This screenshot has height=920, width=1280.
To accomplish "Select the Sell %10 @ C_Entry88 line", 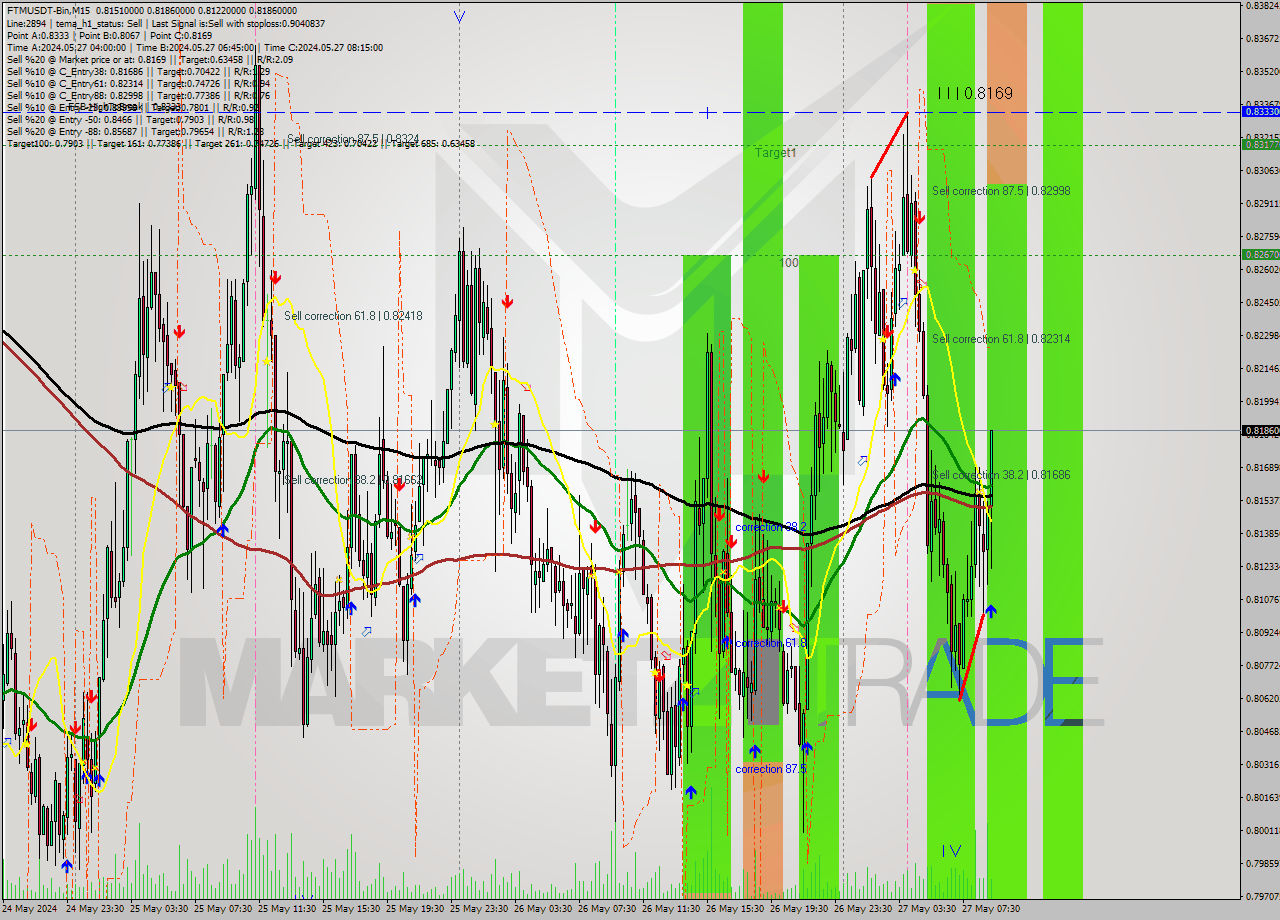I will click(x=138, y=95).
